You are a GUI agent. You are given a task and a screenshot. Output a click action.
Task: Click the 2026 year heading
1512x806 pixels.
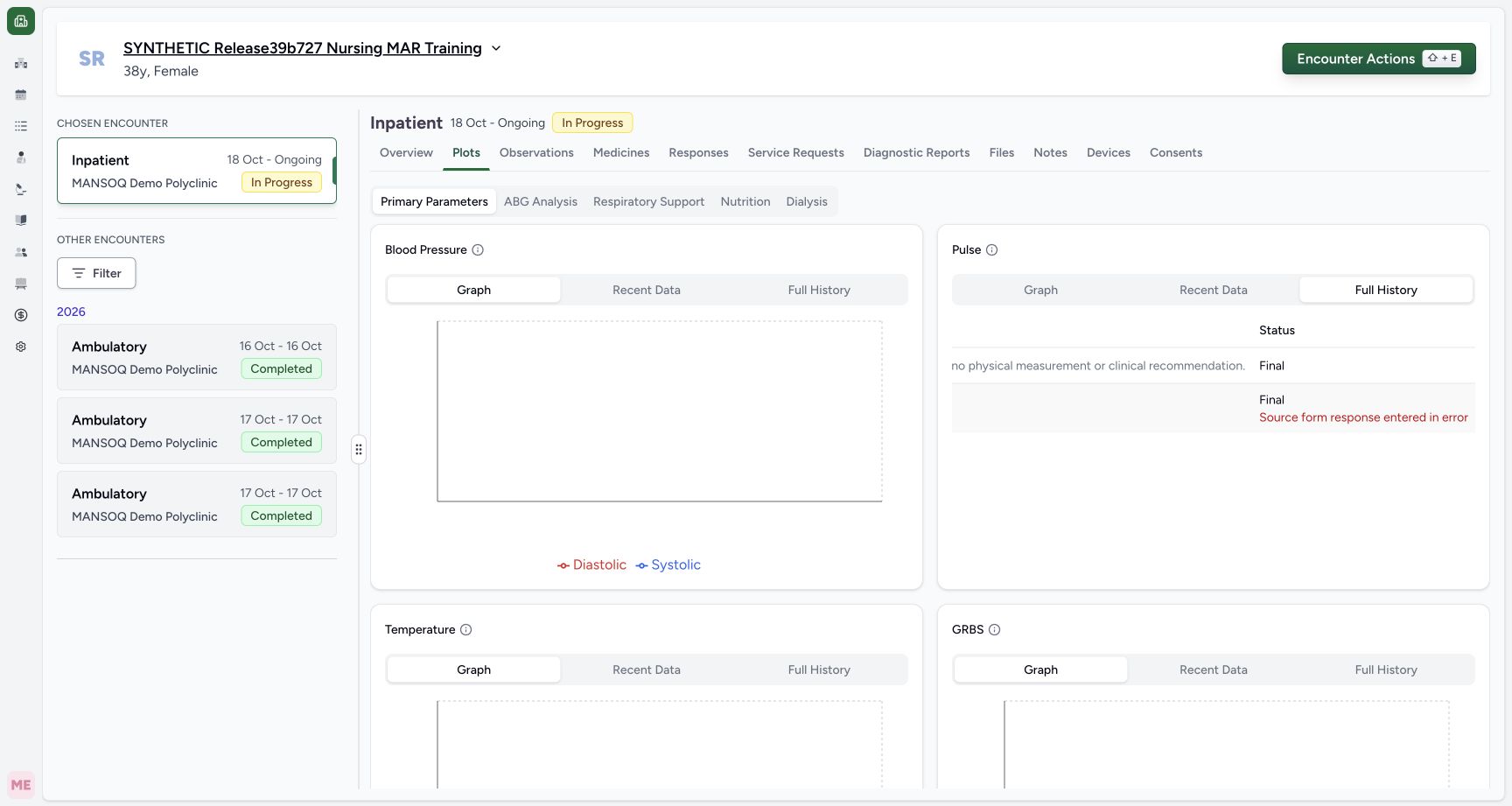pos(71,312)
